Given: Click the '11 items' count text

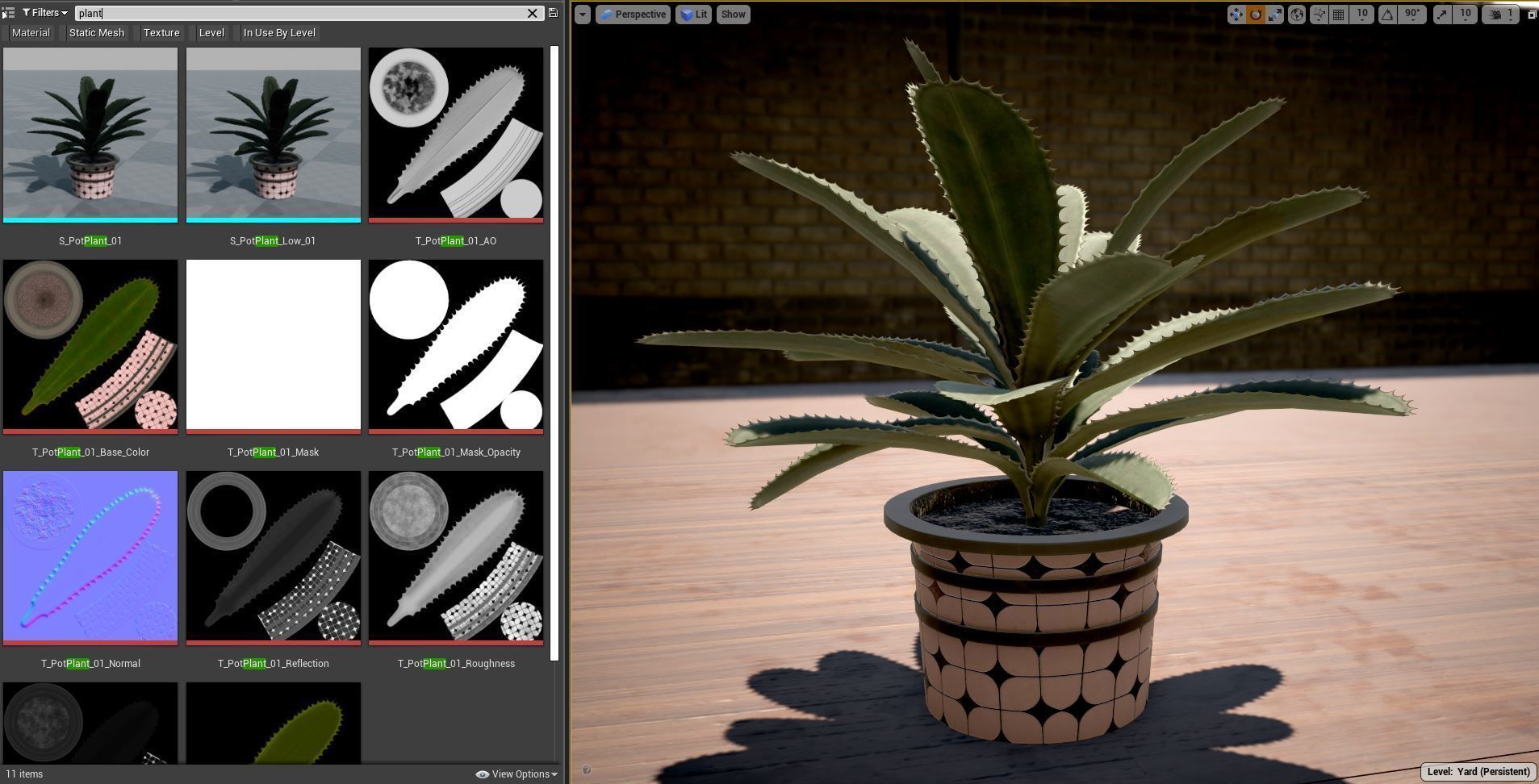Looking at the screenshot, I should pyautogui.click(x=24, y=774).
